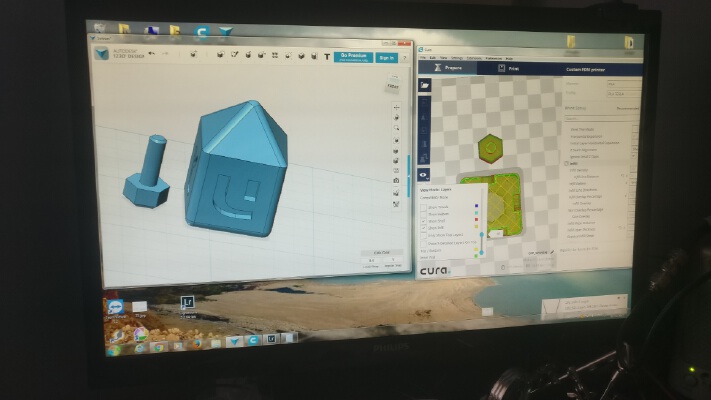
Task: Click the view cube in 123D viewport
Action: [x=393, y=85]
